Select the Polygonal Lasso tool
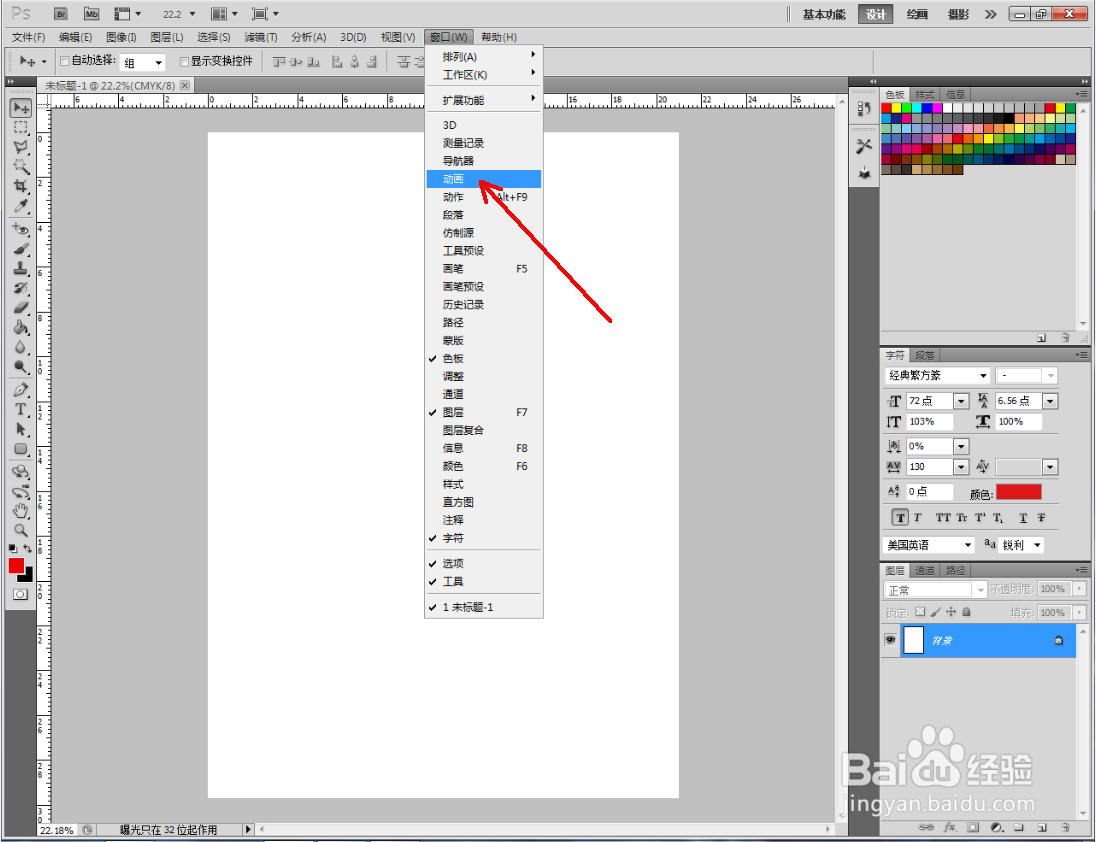 [x=21, y=147]
